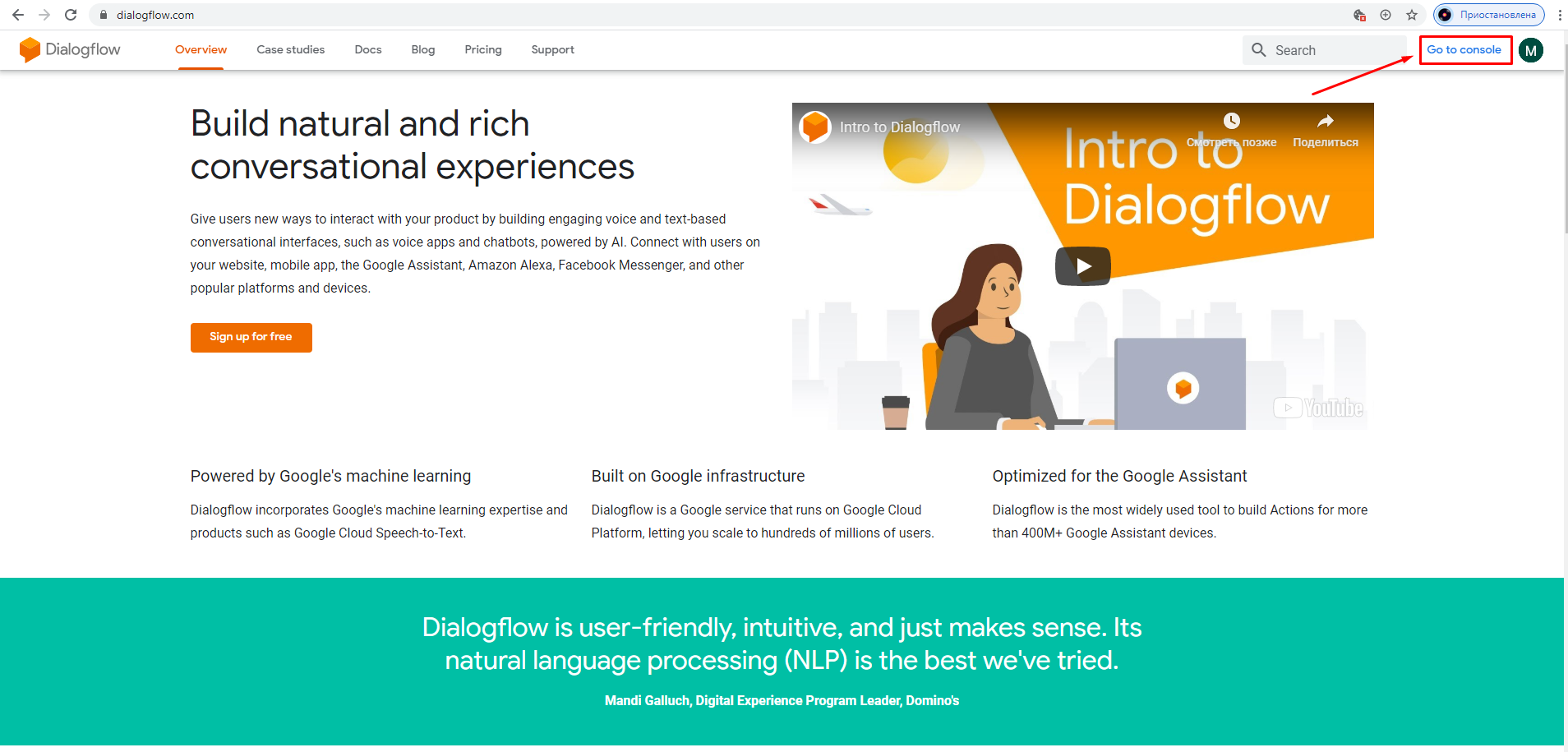Click the page vertical scrollbar
1568x752 pixels.
[x=1566, y=140]
